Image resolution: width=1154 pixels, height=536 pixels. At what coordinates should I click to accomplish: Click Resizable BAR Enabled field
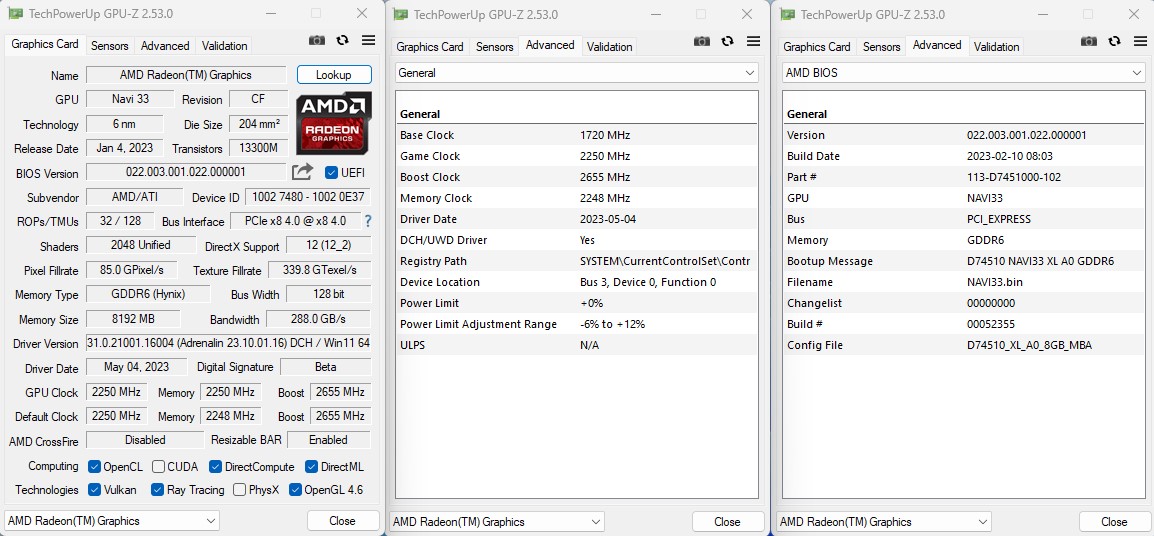pyautogui.click(x=328, y=440)
